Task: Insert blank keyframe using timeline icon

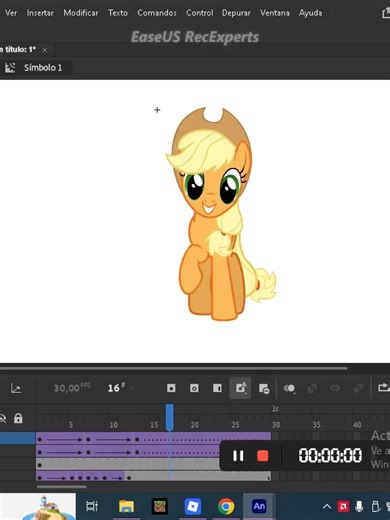Action: [x=194, y=388]
